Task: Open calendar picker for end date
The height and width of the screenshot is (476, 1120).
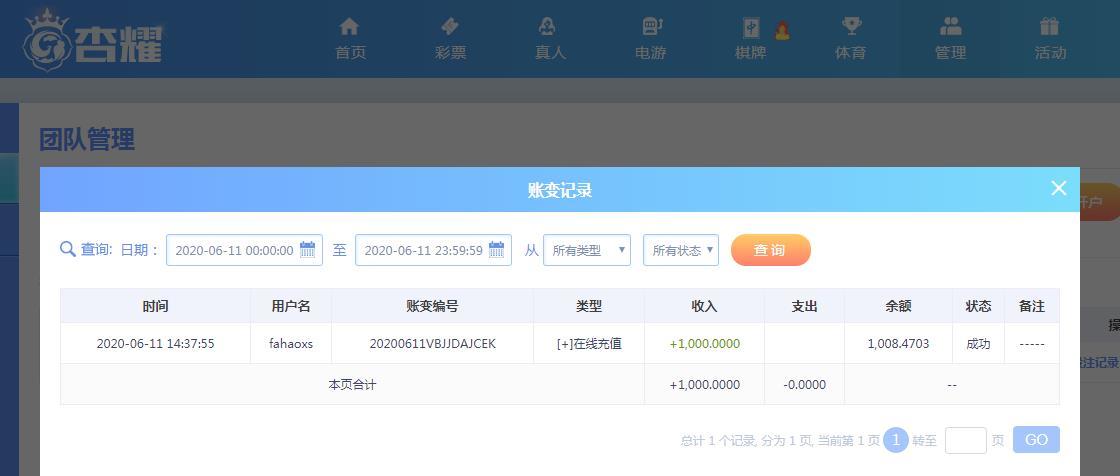Action: point(496,250)
